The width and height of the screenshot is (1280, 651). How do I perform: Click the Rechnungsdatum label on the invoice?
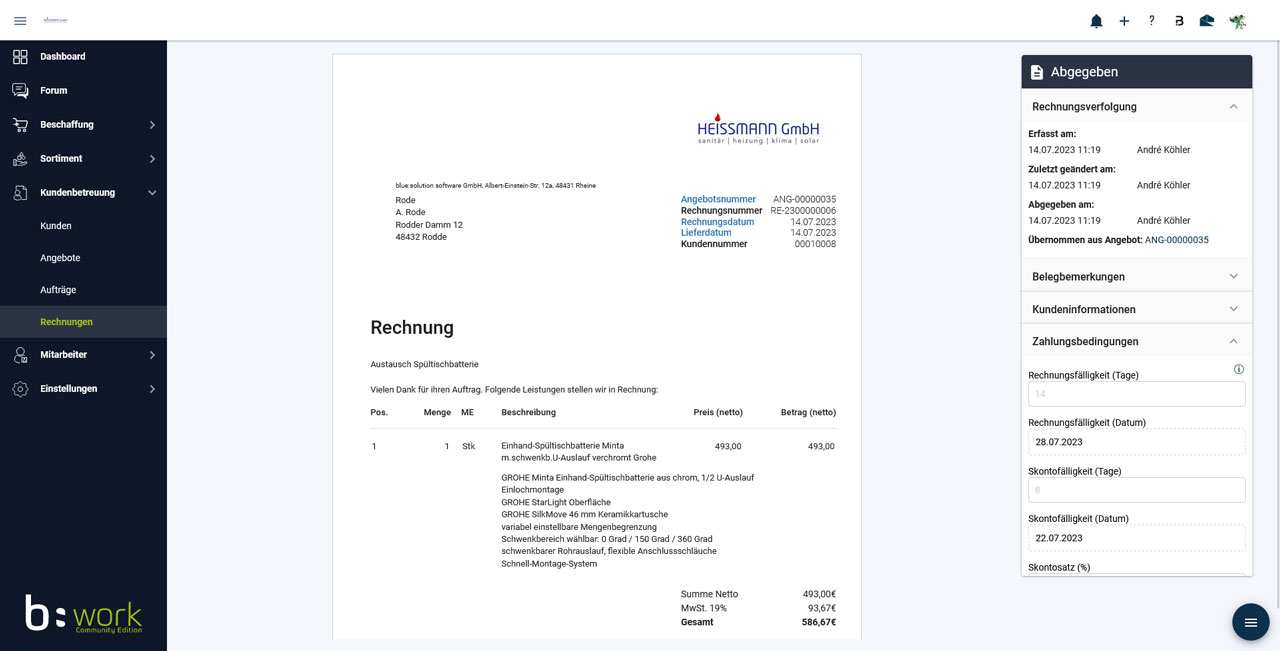click(x=718, y=222)
